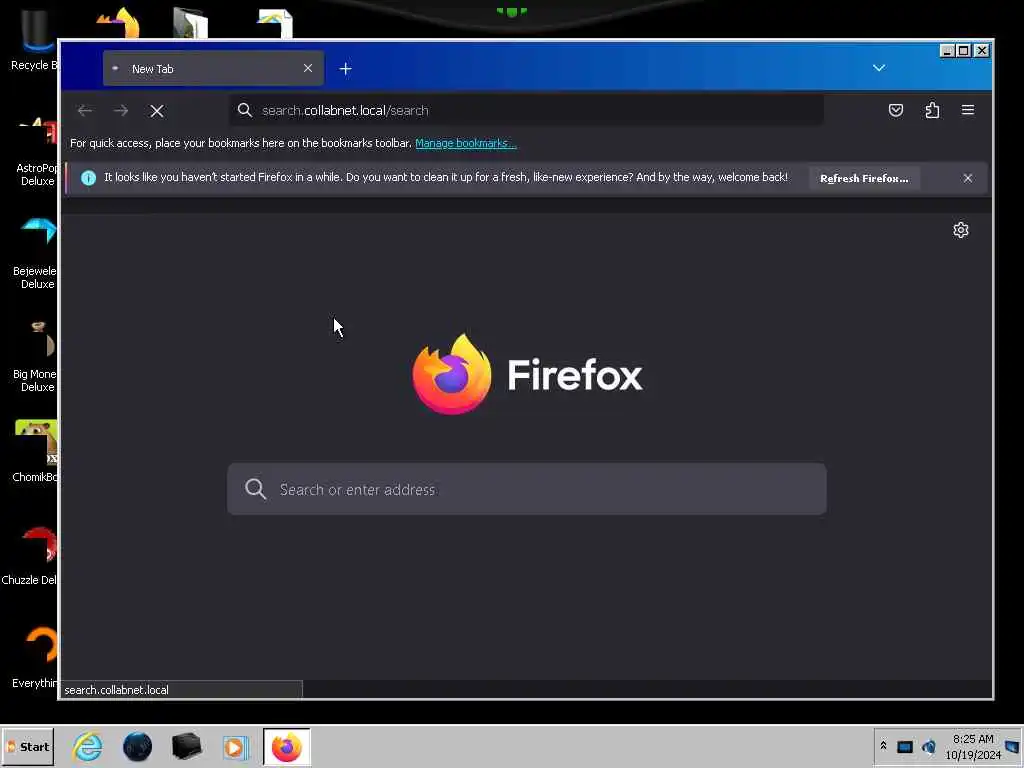Minimize the Firefox window
The width and height of the screenshot is (1024, 768).
pyautogui.click(x=947, y=50)
